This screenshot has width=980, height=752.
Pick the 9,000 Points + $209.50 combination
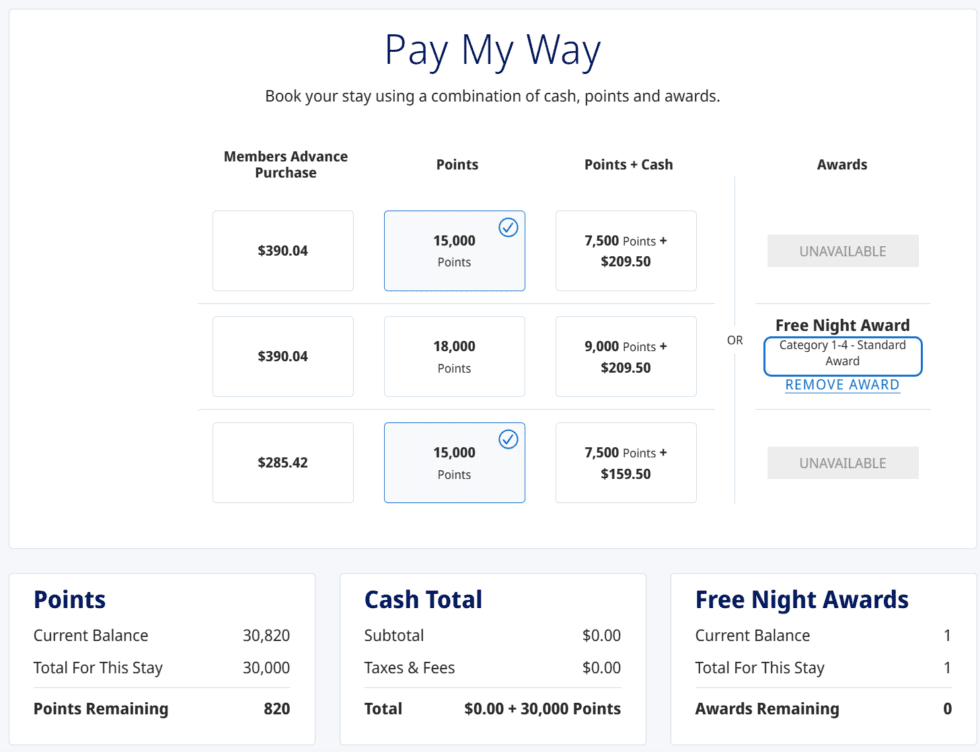point(626,356)
